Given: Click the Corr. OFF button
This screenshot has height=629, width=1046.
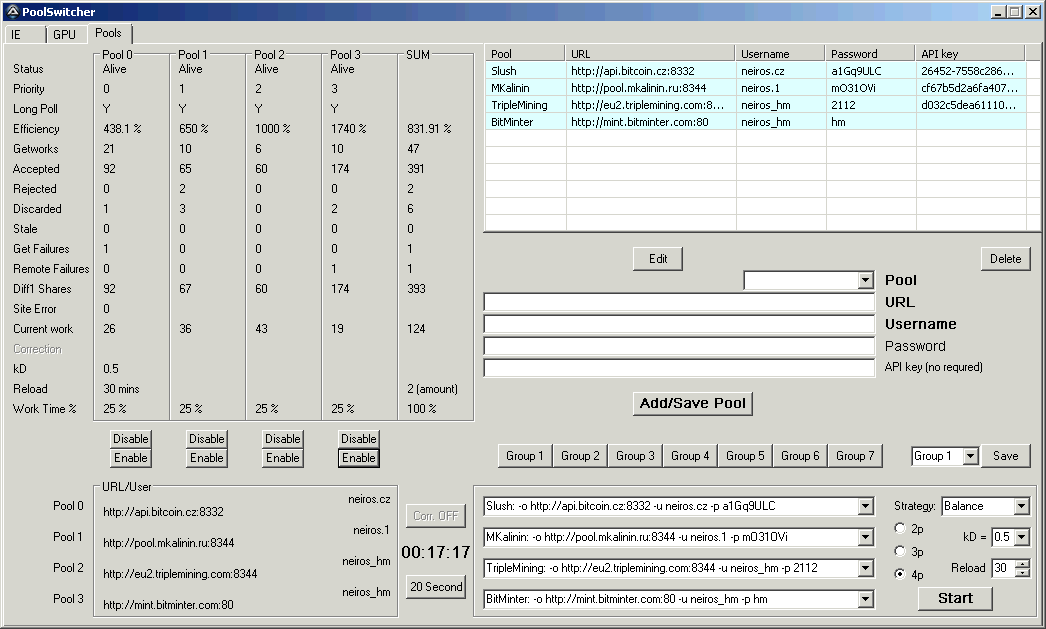Looking at the screenshot, I should coord(436,516).
